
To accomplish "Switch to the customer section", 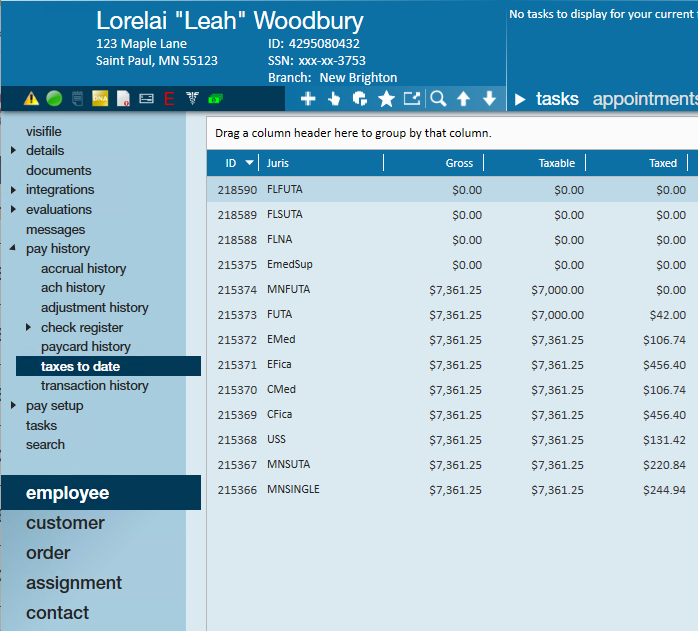I will 65,523.
